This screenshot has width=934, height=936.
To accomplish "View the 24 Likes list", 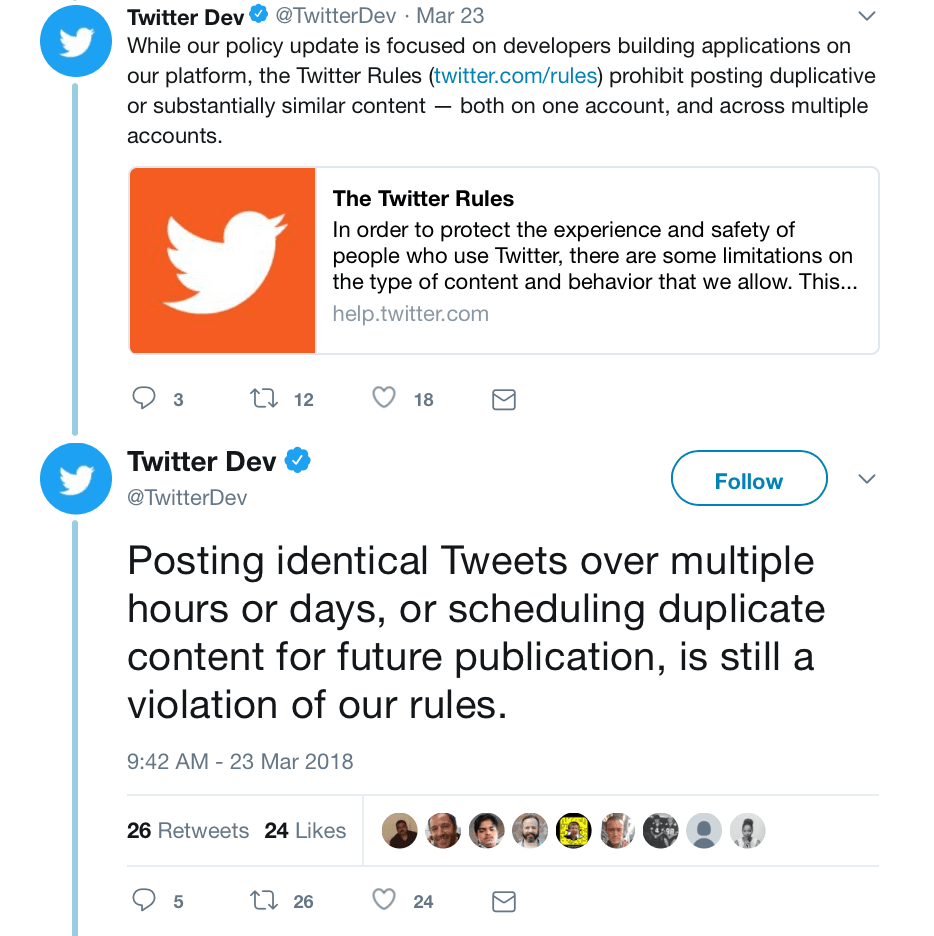I will [x=305, y=831].
